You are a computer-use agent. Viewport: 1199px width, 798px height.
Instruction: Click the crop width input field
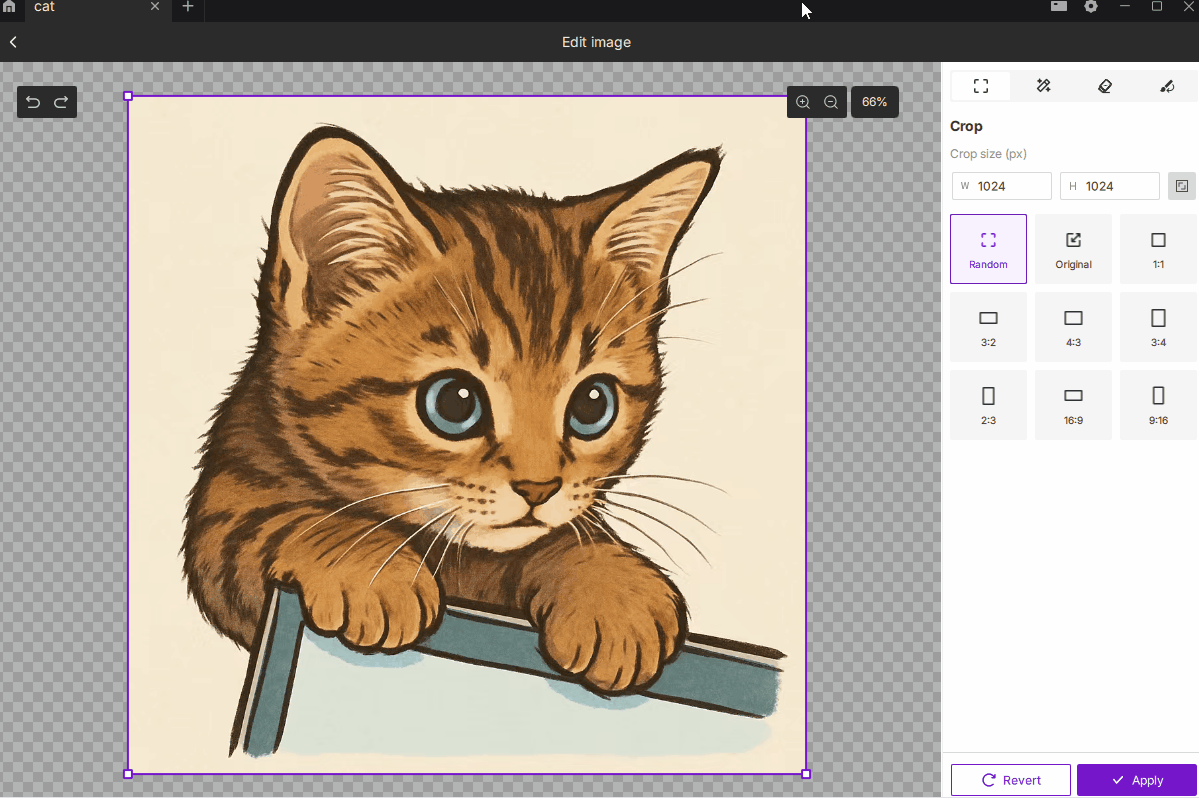coord(1010,186)
